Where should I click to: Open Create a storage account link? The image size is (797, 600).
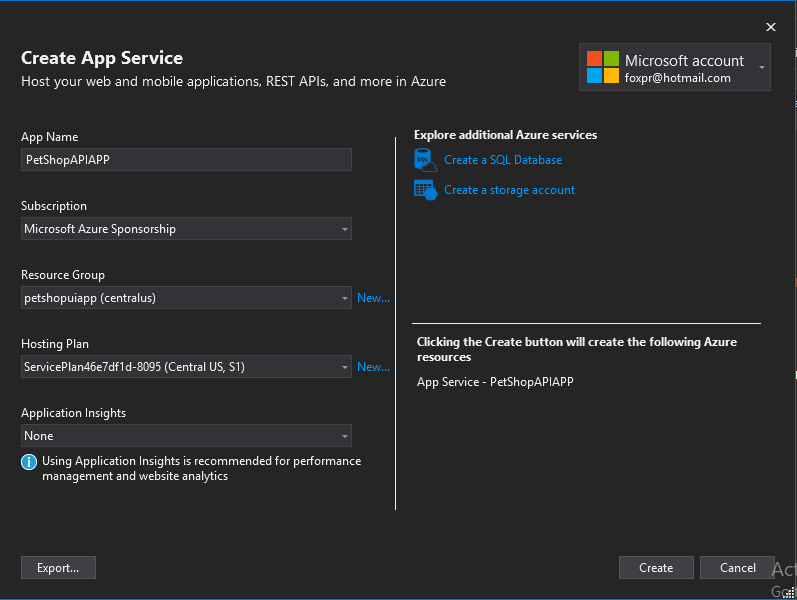tap(509, 190)
